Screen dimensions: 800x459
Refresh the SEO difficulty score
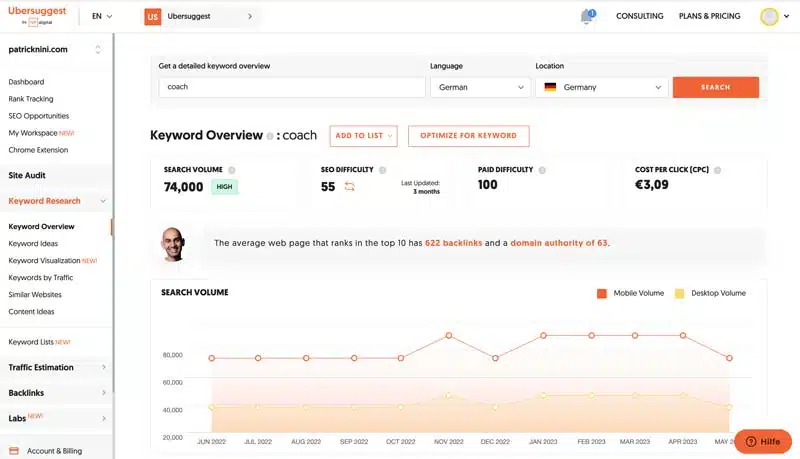point(349,187)
